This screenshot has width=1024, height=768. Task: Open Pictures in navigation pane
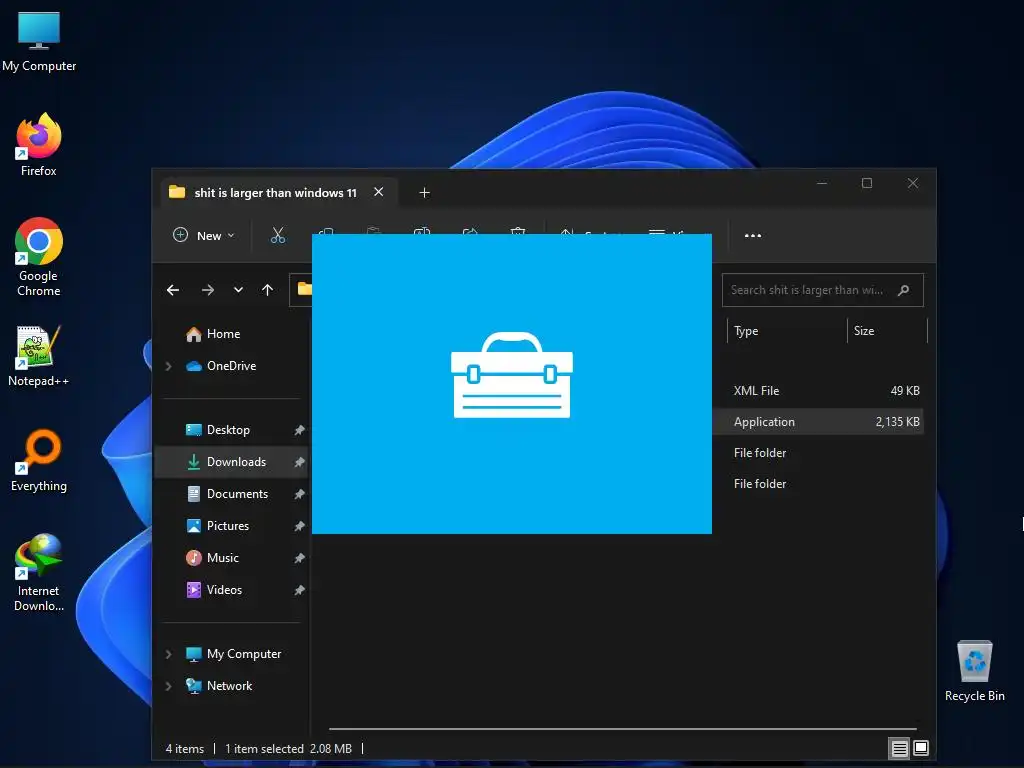(x=217, y=526)
